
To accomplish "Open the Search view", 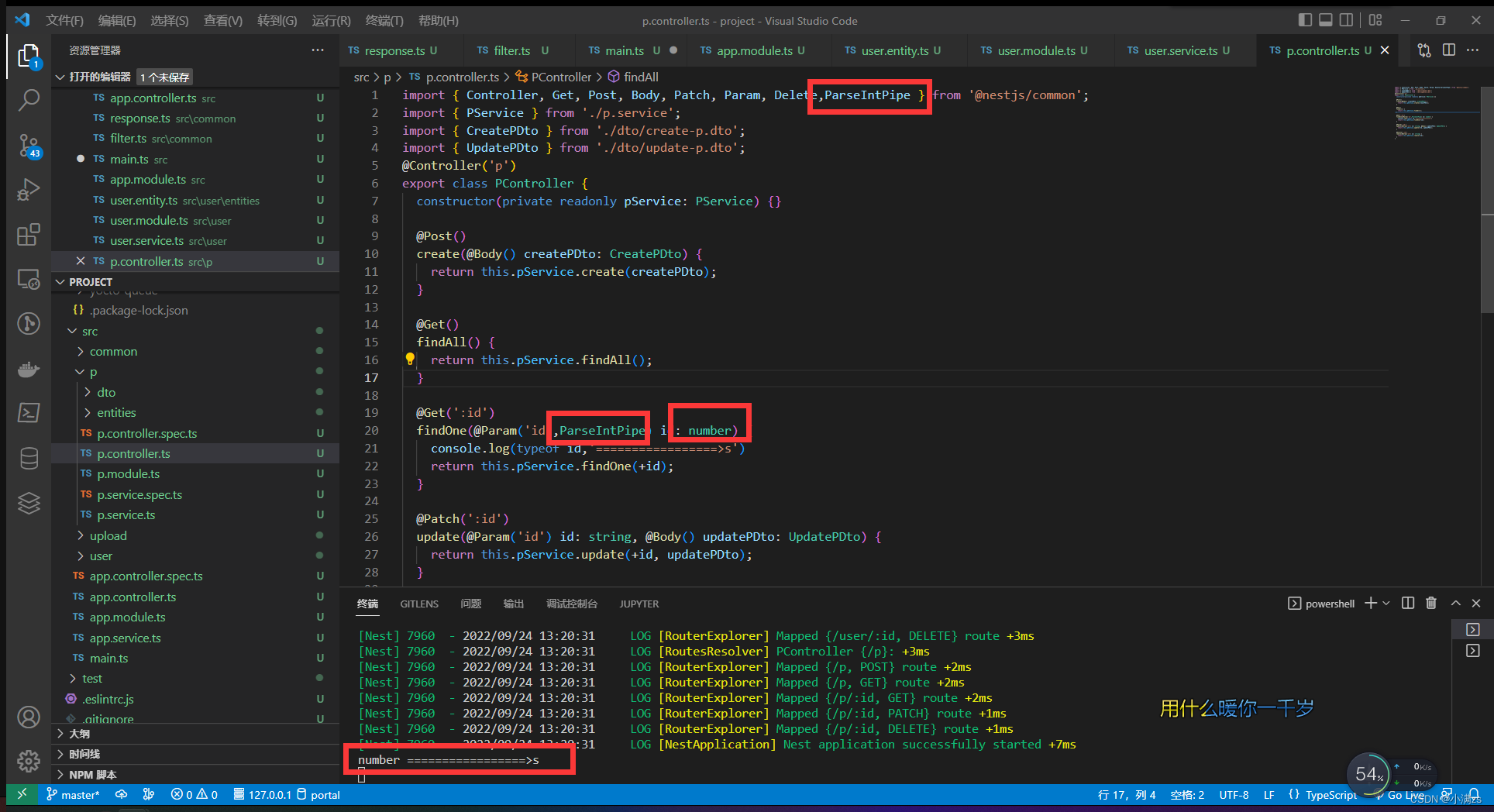I will point(29,100).
